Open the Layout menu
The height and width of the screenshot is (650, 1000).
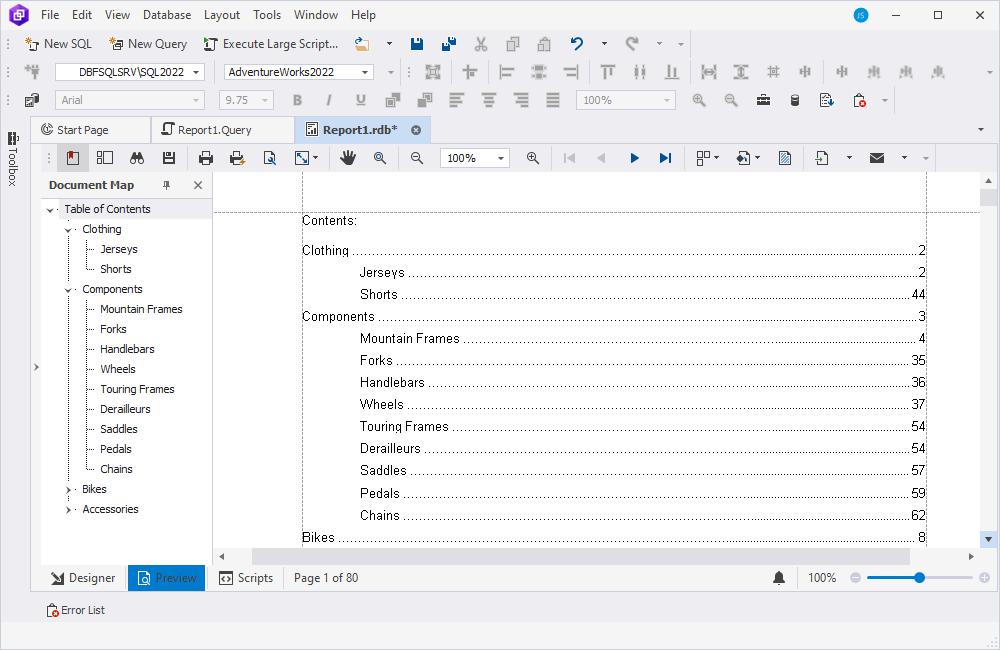(x=222, y=15)
